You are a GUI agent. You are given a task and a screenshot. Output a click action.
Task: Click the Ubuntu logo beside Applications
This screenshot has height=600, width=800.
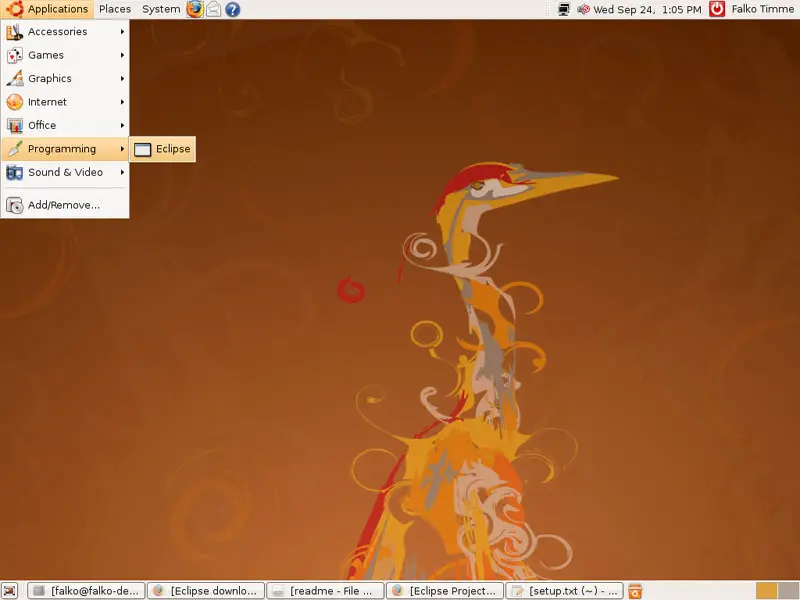14,9
